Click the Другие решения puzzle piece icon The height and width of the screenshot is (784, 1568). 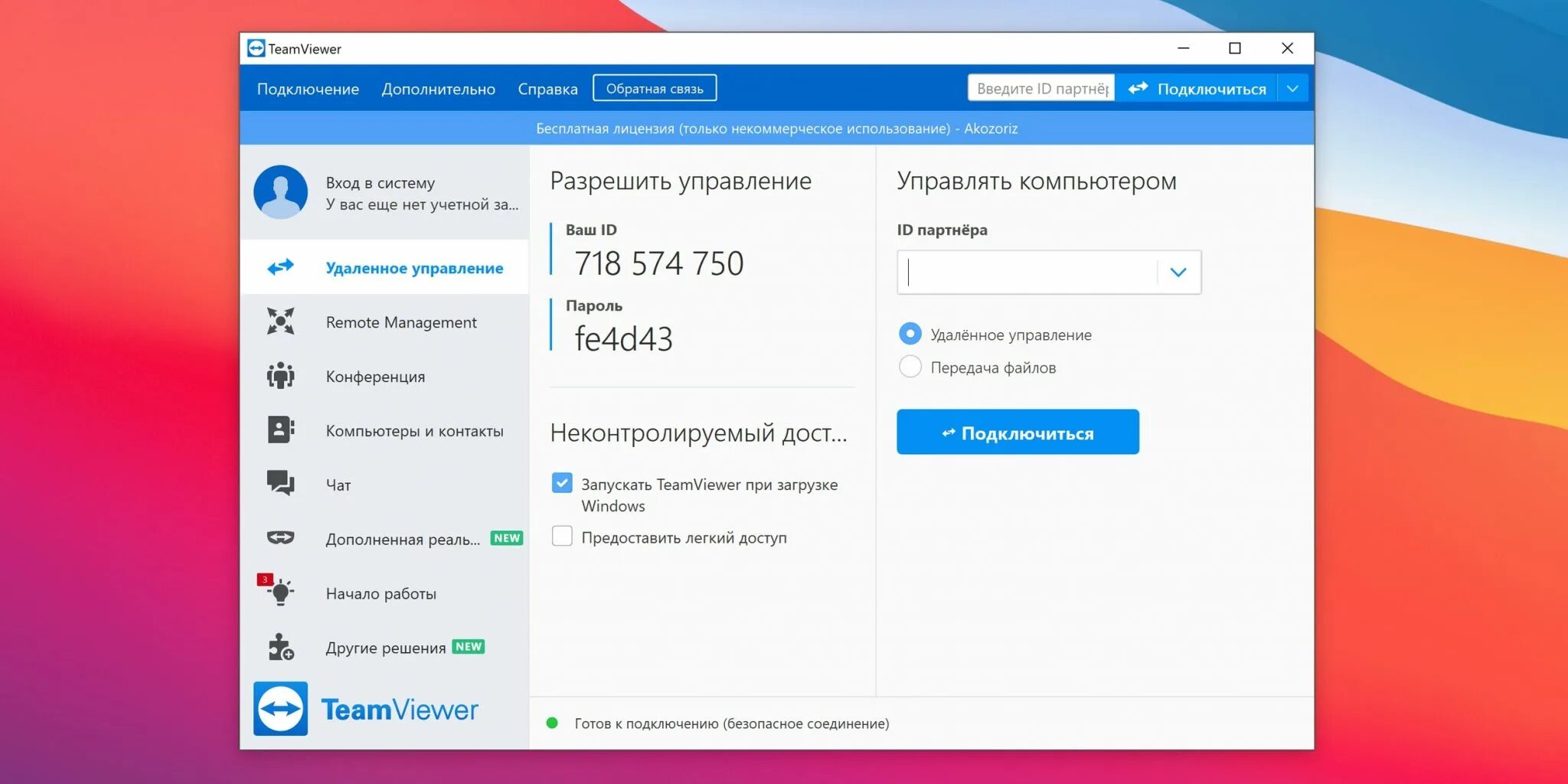(280, 647)
